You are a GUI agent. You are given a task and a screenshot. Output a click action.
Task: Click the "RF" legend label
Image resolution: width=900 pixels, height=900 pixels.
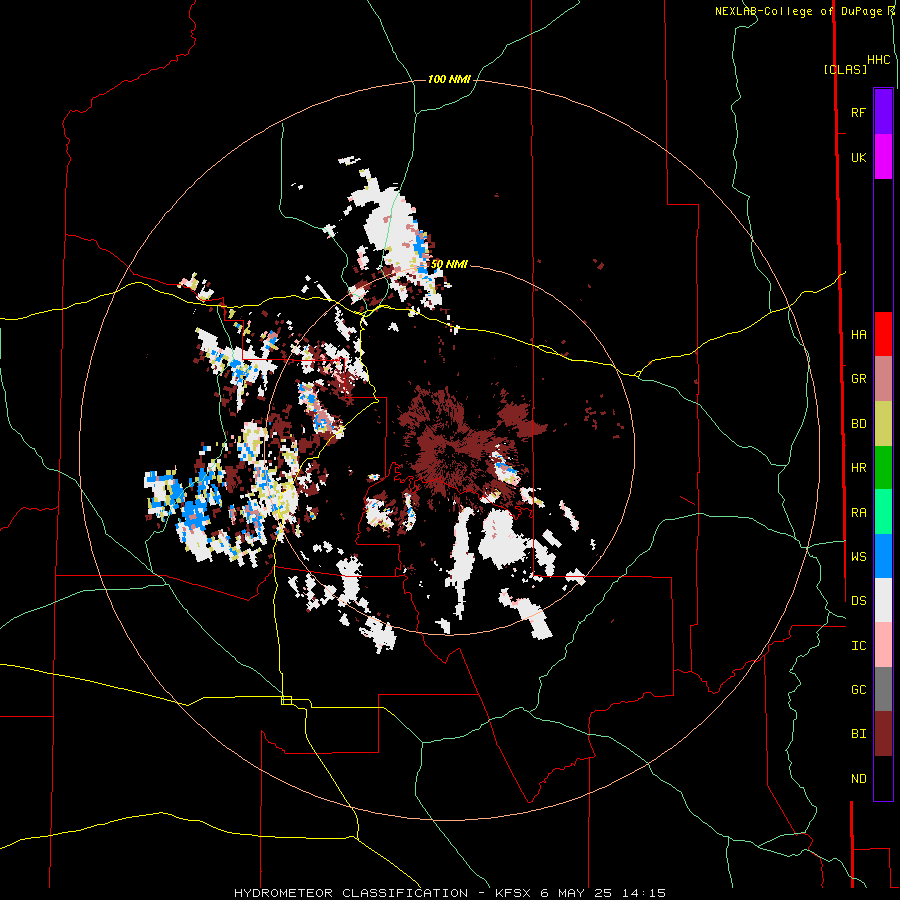(x=858, y=112)
